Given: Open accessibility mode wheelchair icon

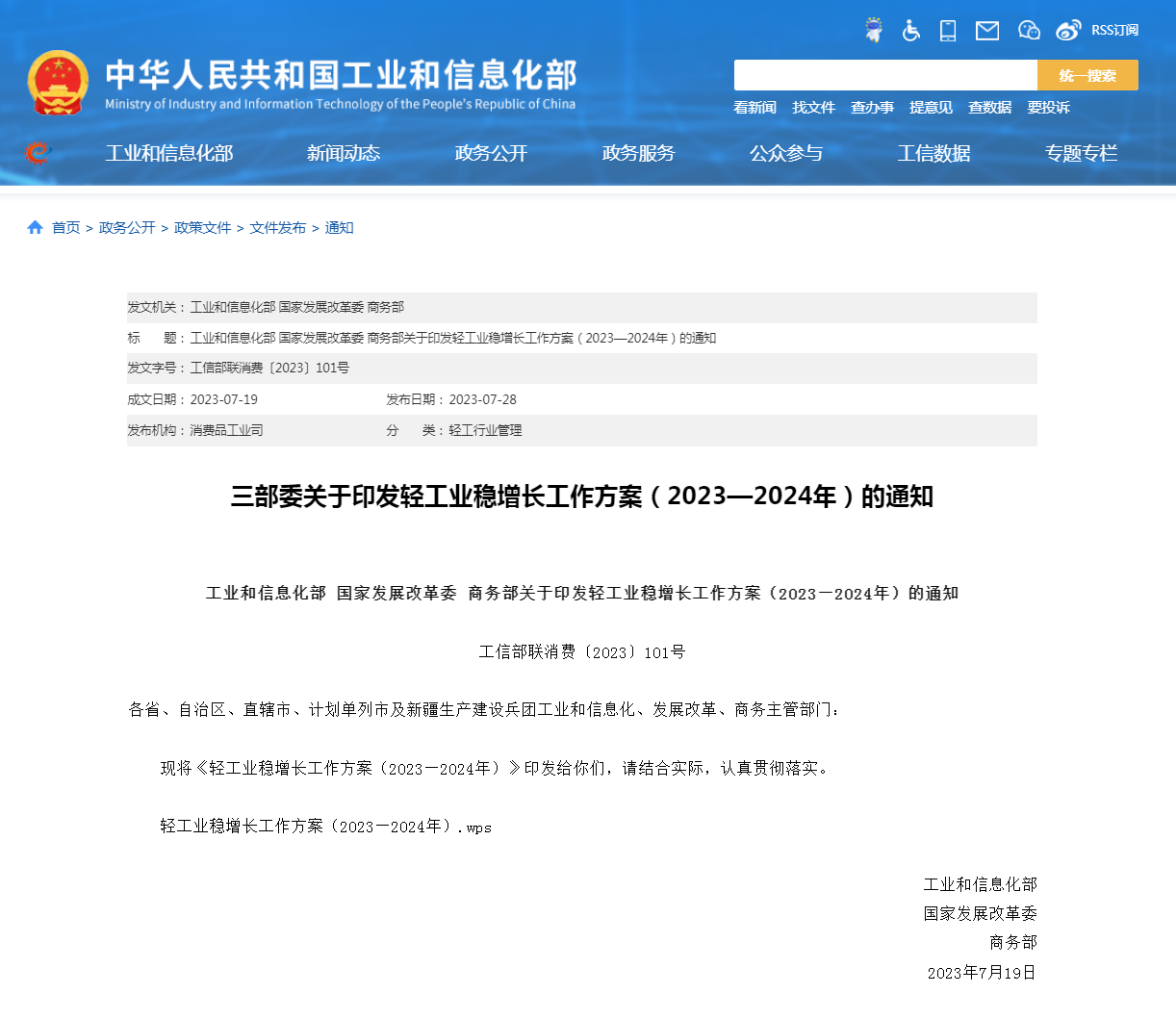Looking at the screenshot, I should click(910, 31).
